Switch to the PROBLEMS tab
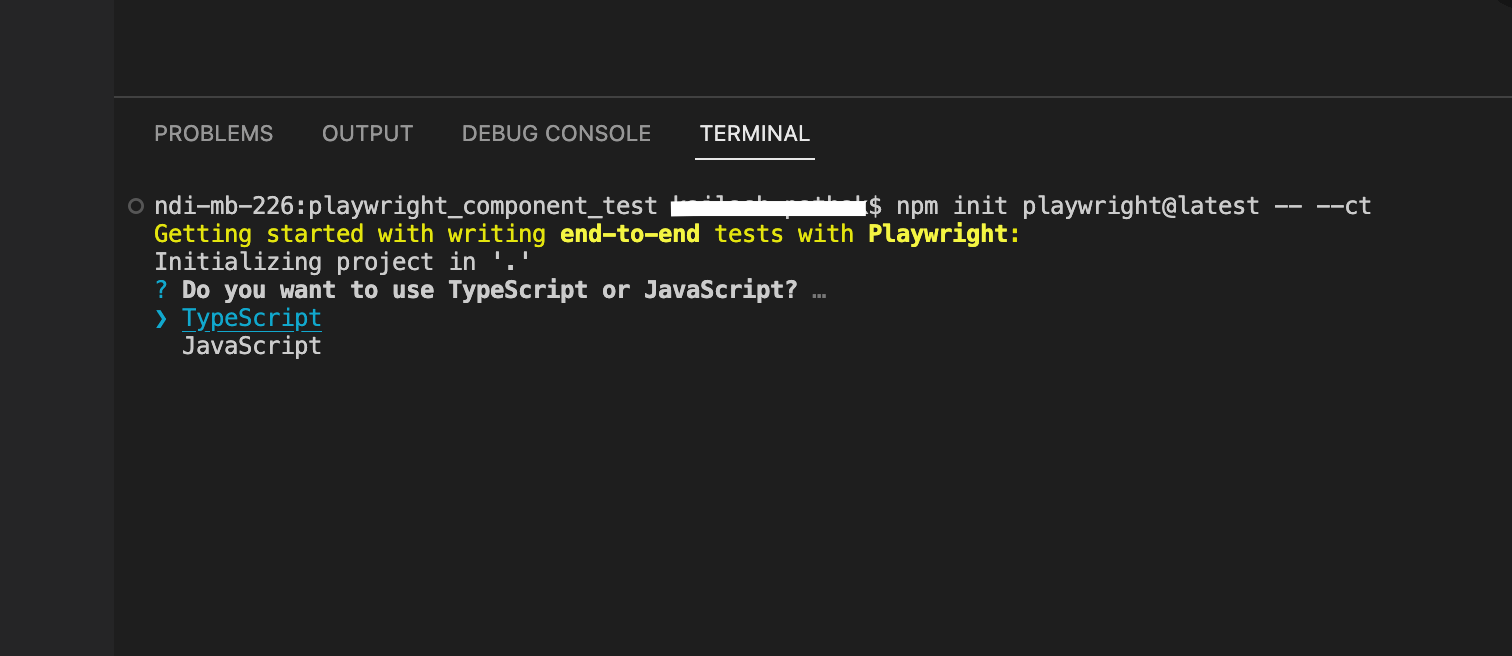1512x656 pixels. point(213,133)
